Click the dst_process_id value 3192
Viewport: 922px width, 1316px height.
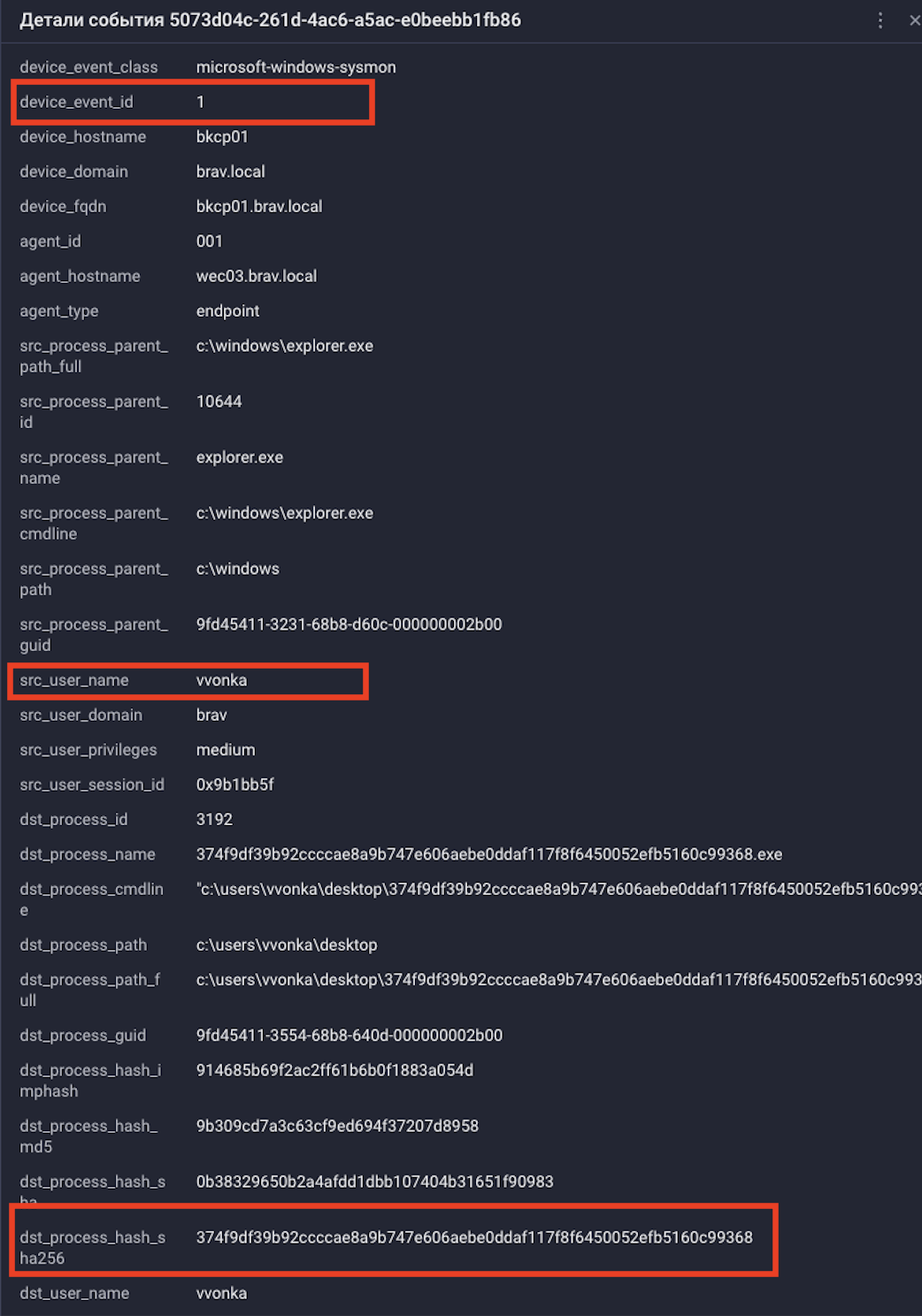[214, 820]
